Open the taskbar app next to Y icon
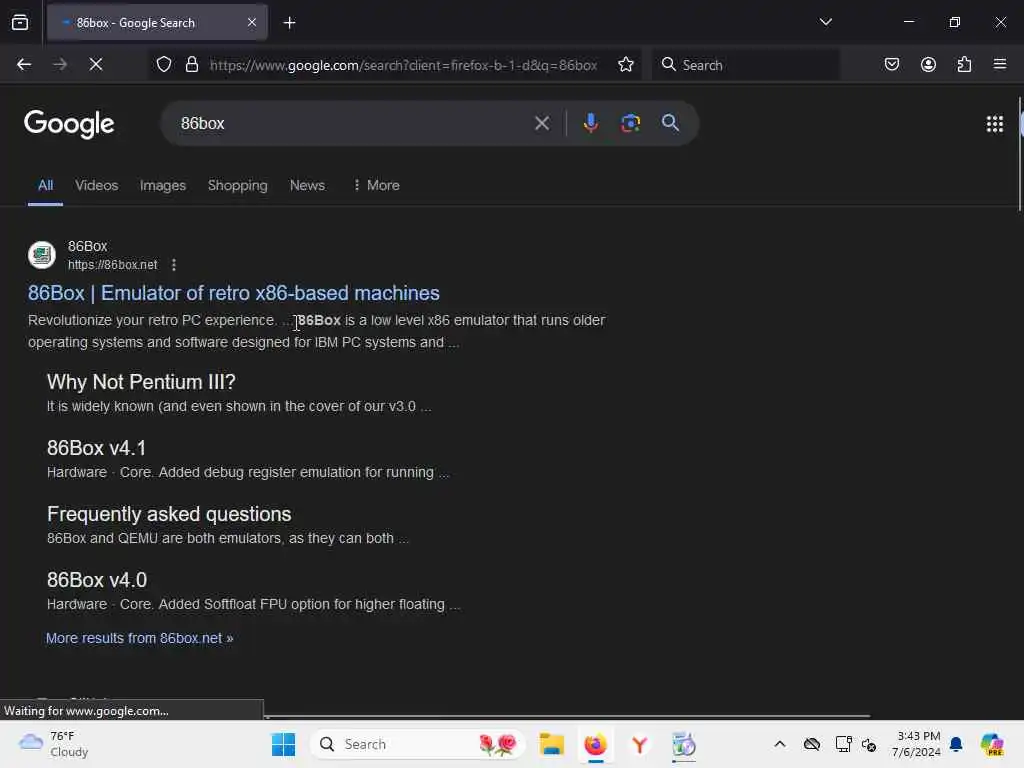Image resolution: width=1024 pixels, height=768 pixels. 684,744
